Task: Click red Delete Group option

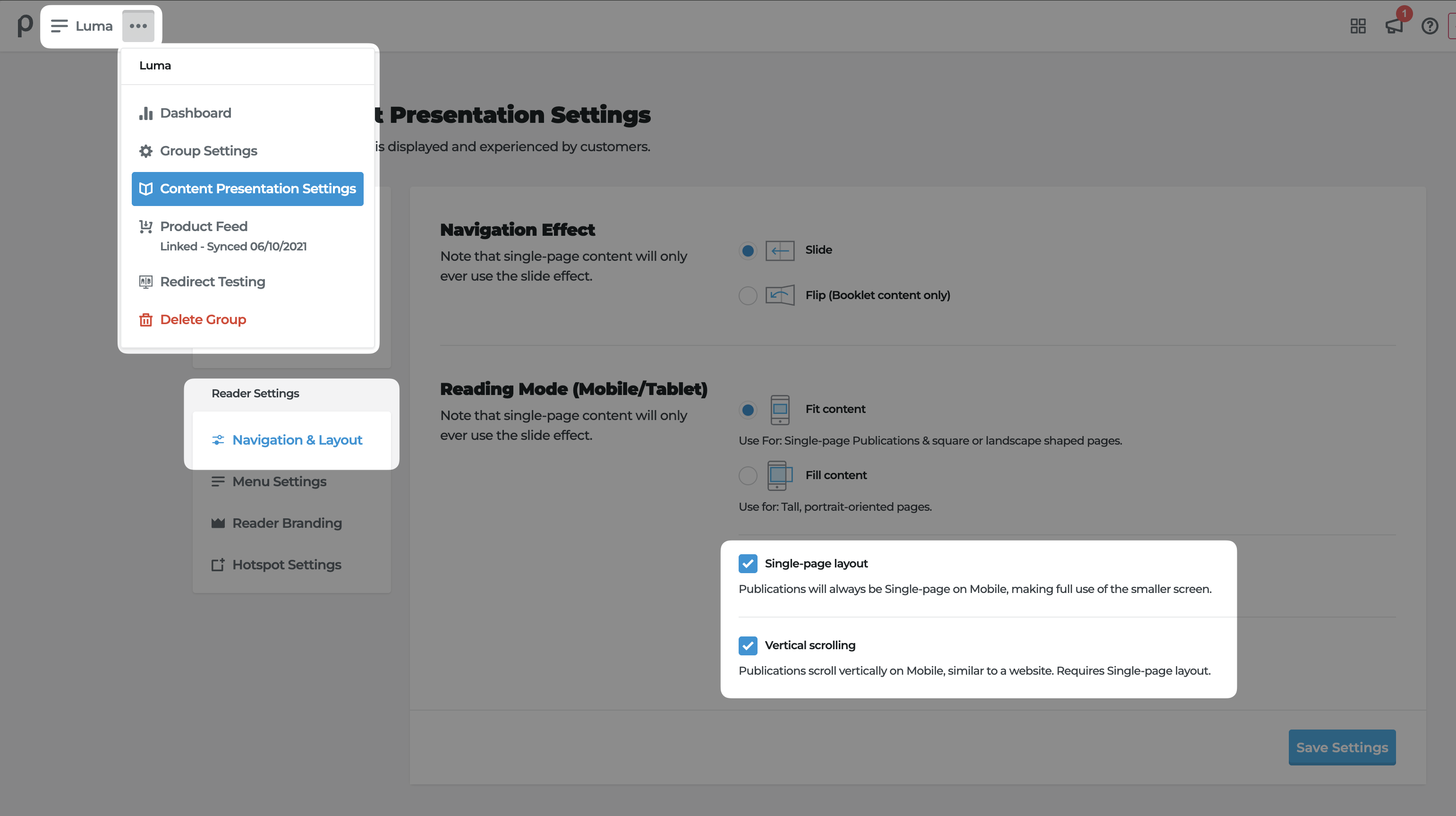Action: point(202,319)
